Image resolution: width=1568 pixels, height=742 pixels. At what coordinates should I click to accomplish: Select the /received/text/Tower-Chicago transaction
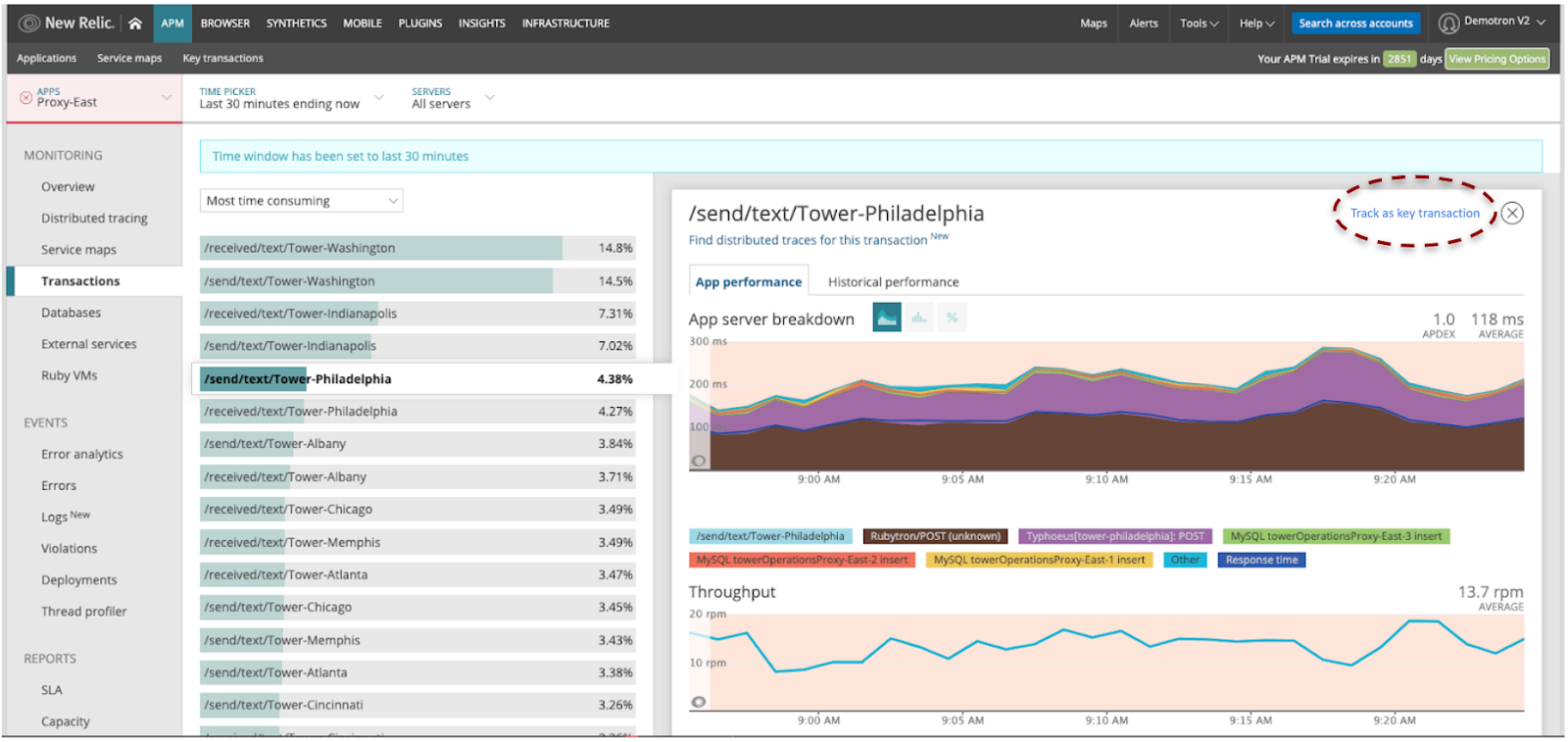click(417, 510)
